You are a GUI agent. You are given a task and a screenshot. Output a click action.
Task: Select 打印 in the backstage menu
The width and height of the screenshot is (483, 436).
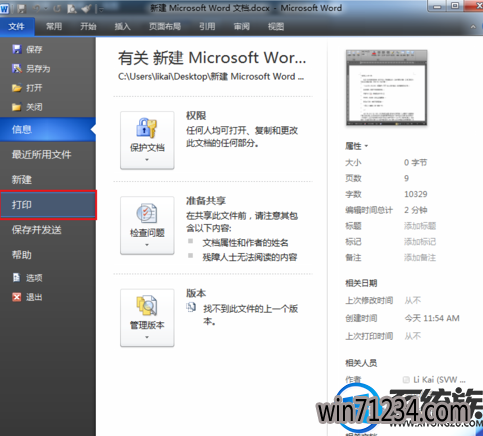pos(48,205)
